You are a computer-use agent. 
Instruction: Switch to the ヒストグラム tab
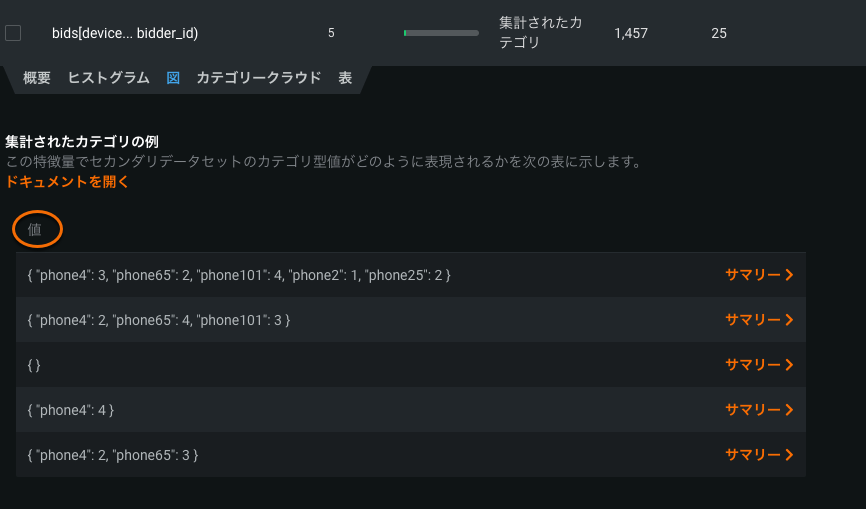coord(108,78)
